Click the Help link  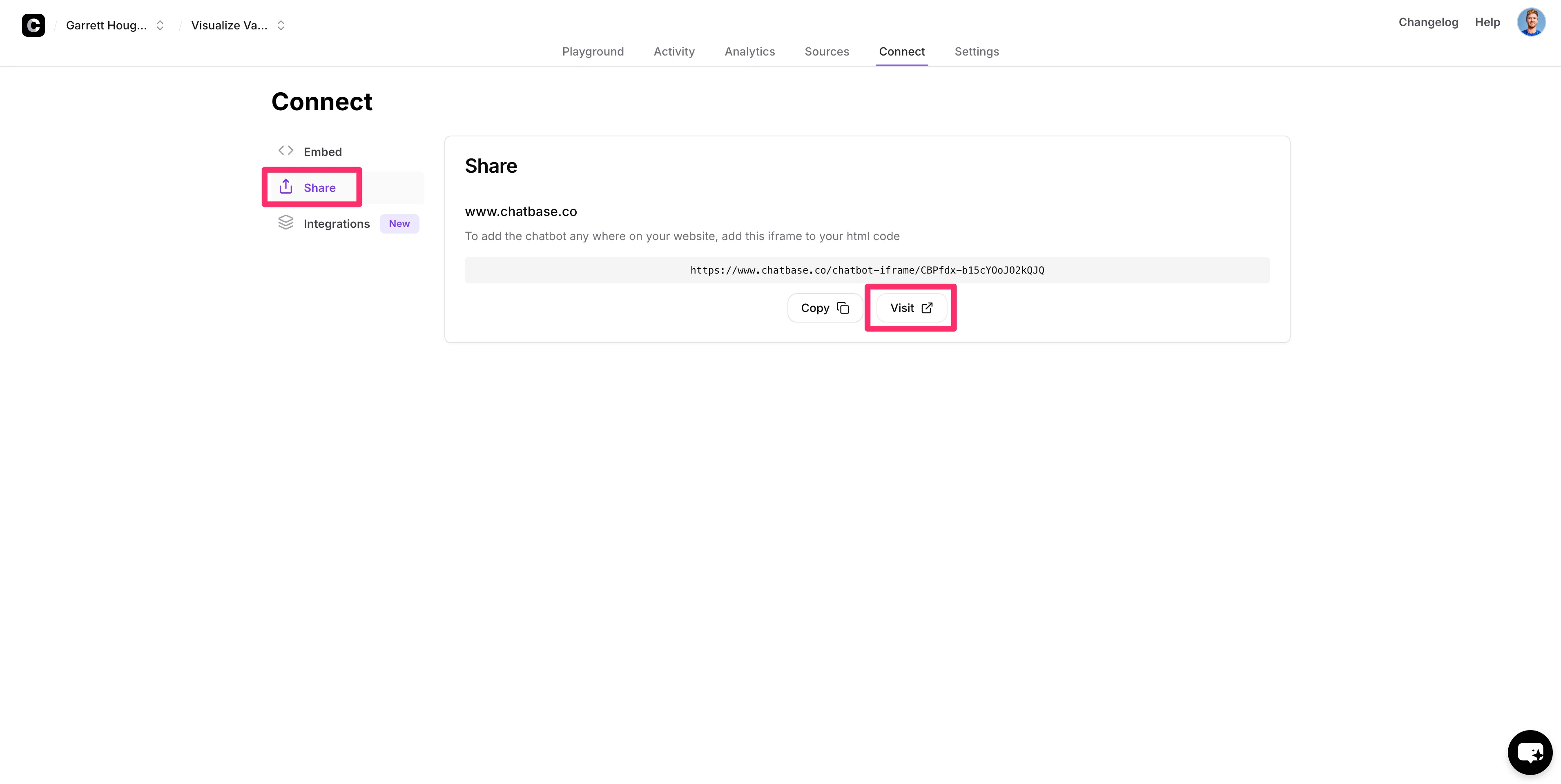1487,22
